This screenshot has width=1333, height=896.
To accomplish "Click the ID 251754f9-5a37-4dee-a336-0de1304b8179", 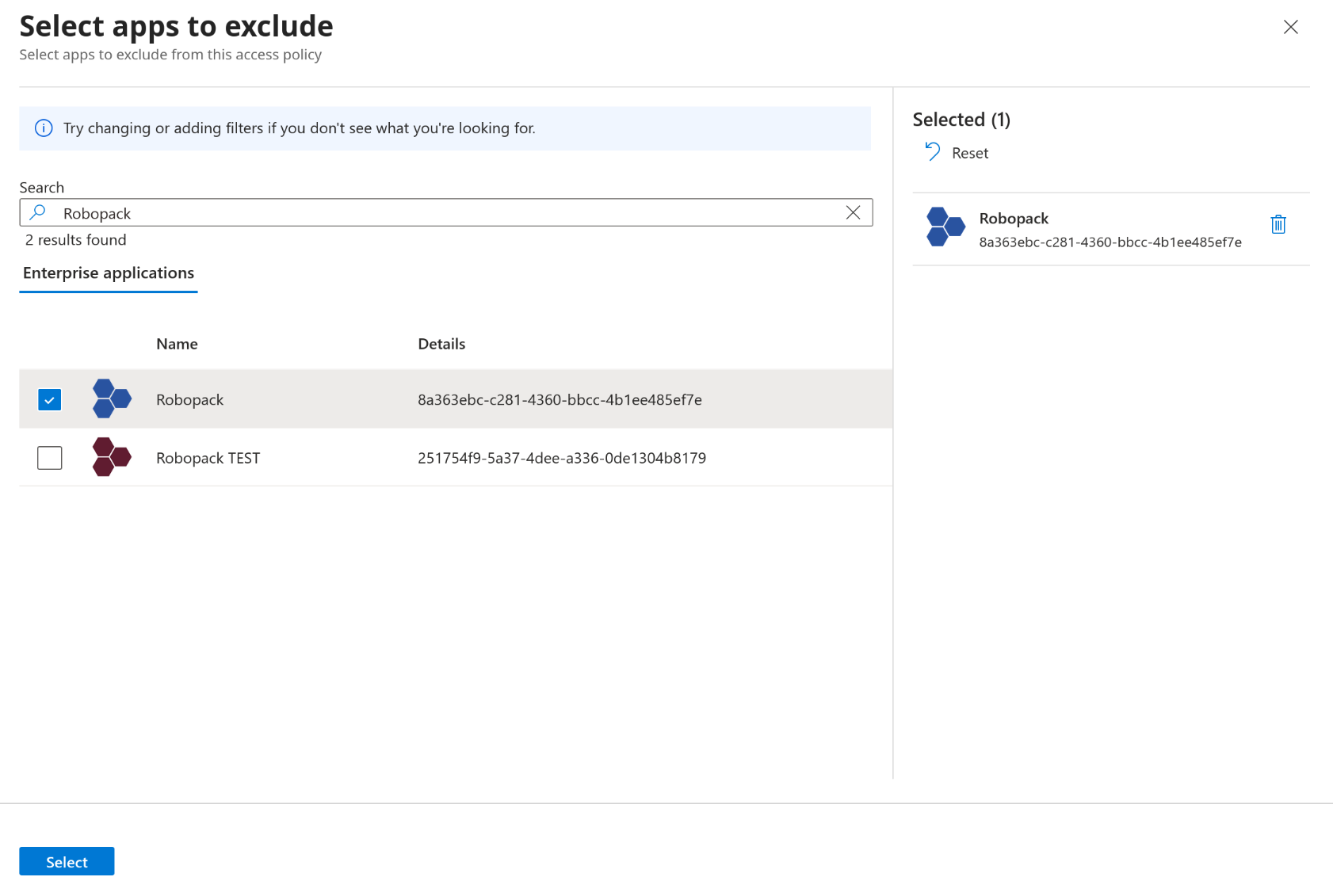I will tap(562, 458).
